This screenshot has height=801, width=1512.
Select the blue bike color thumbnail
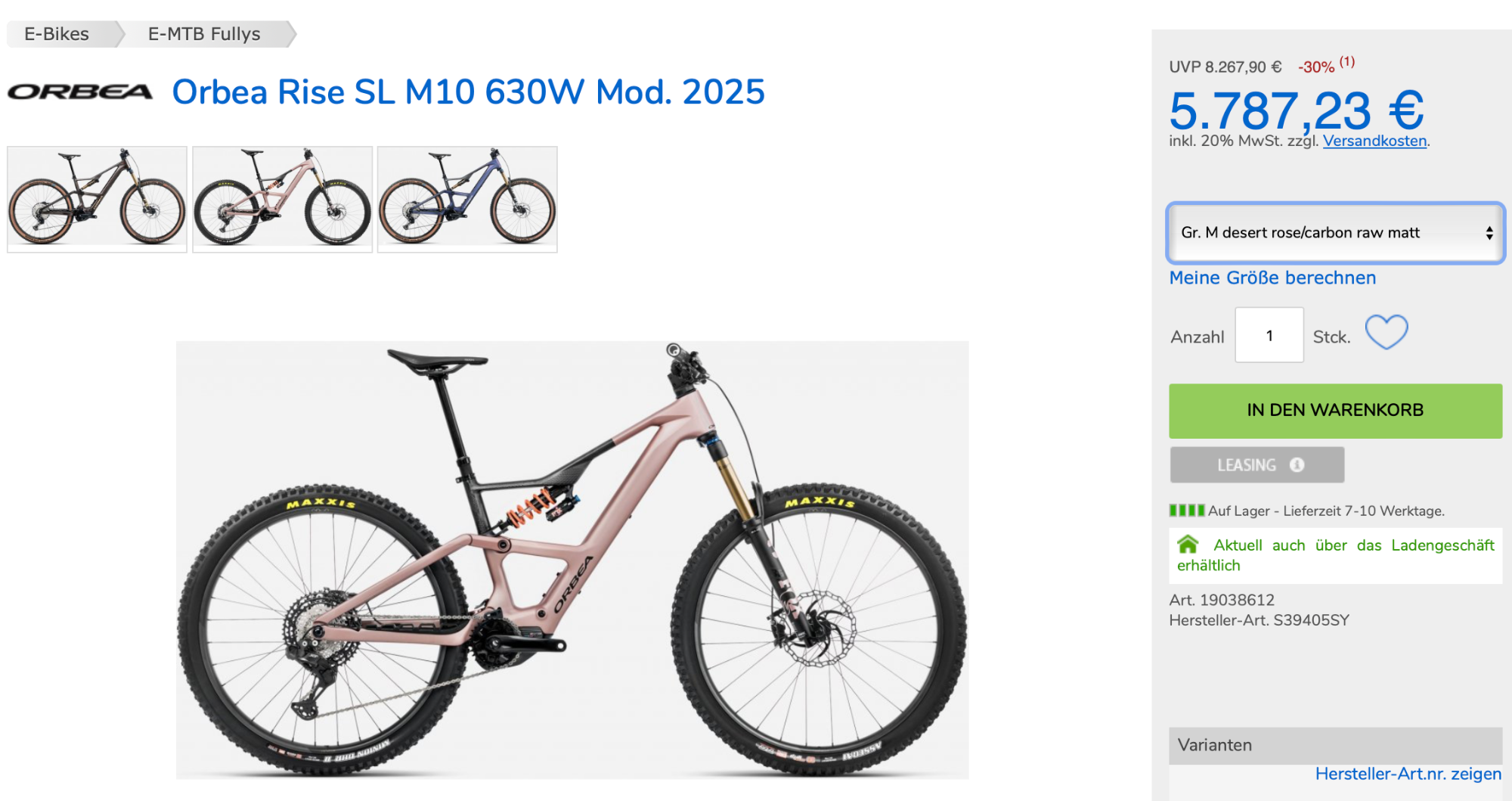click(x=467, y=200)
